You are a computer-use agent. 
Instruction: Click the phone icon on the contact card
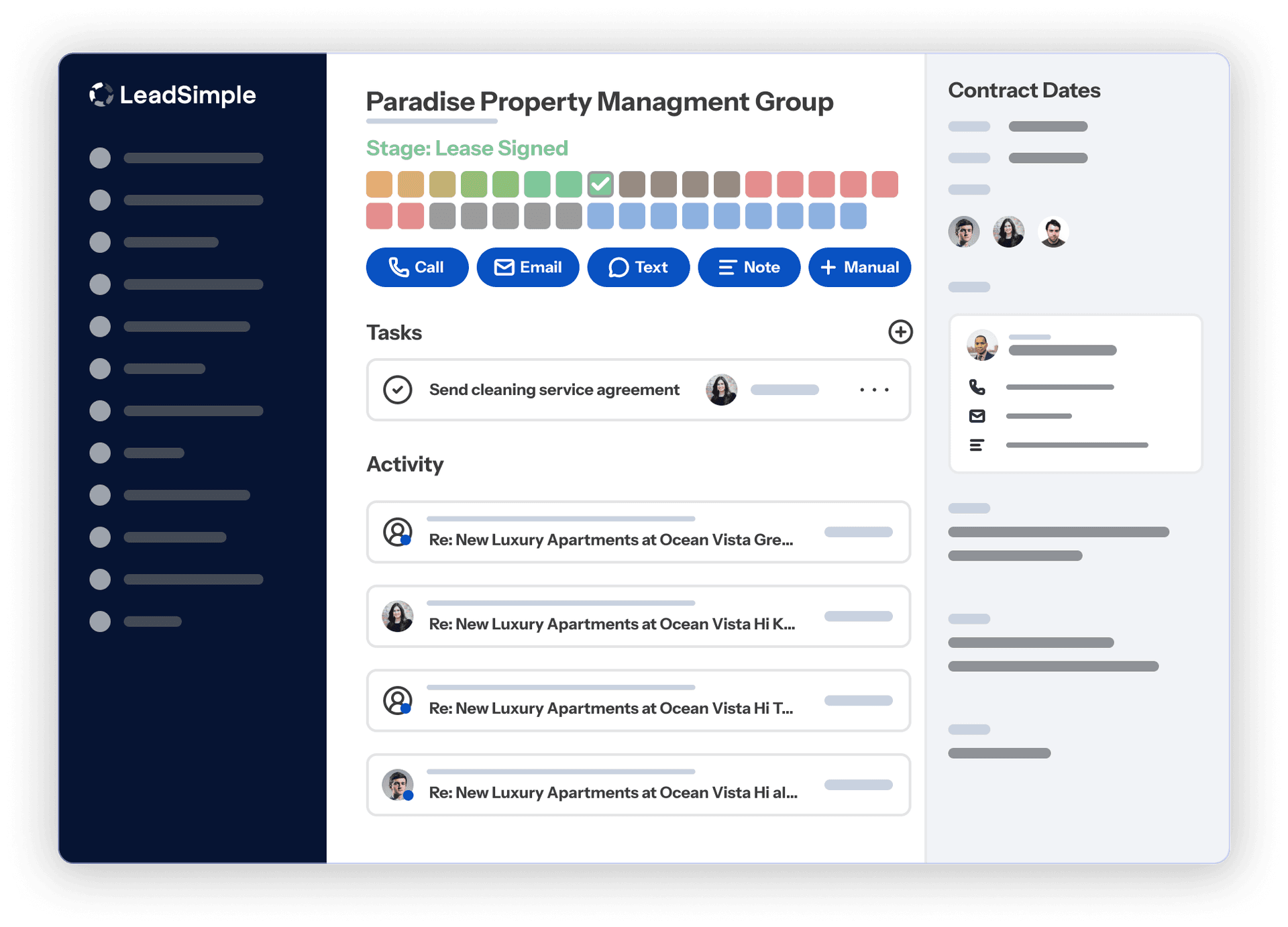[977, 386]
